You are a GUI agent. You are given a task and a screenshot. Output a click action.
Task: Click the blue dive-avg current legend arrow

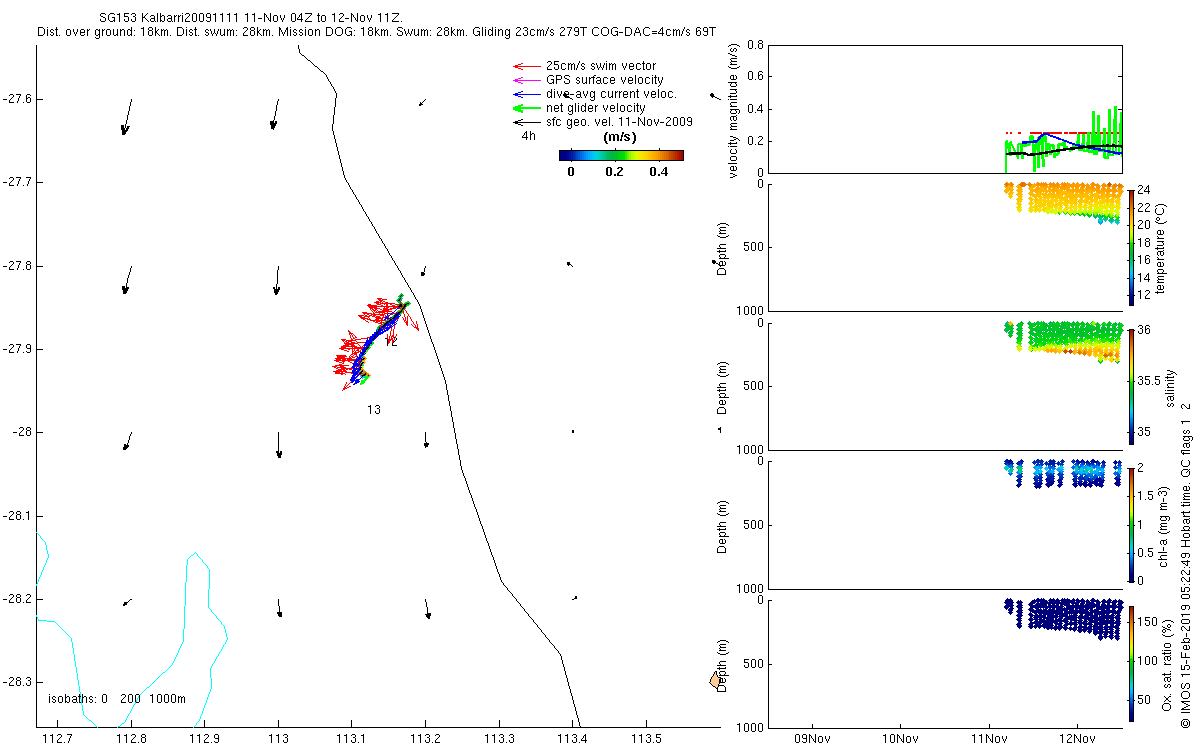click(525, 94)
